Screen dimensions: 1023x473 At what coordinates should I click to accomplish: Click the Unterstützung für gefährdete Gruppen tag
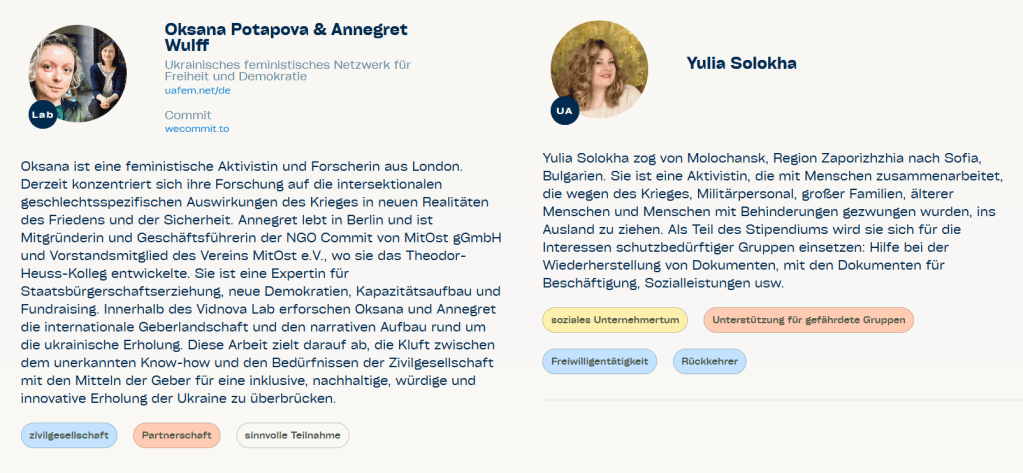pyautogui.click(x=808, y=320)
